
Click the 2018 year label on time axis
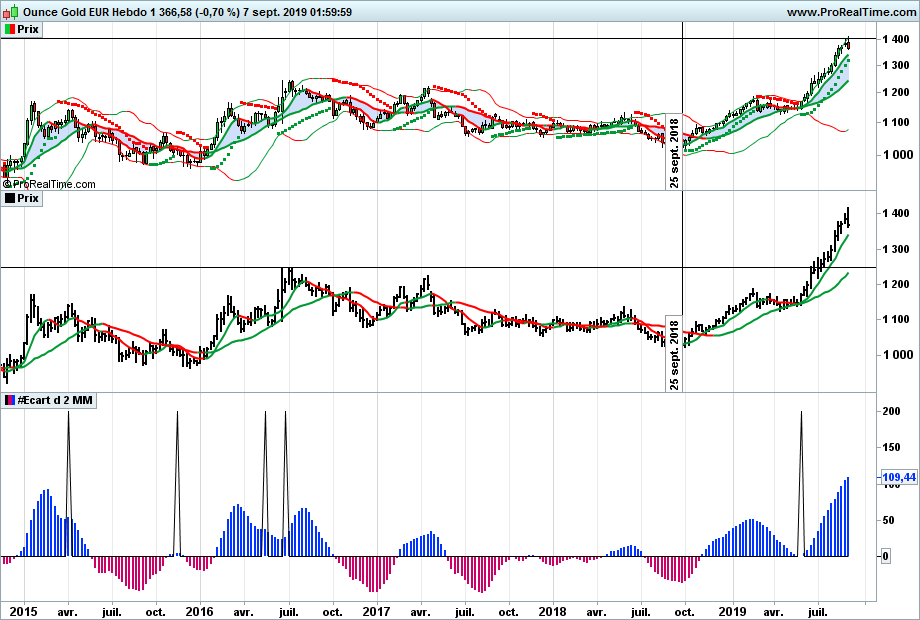(553, 612)
